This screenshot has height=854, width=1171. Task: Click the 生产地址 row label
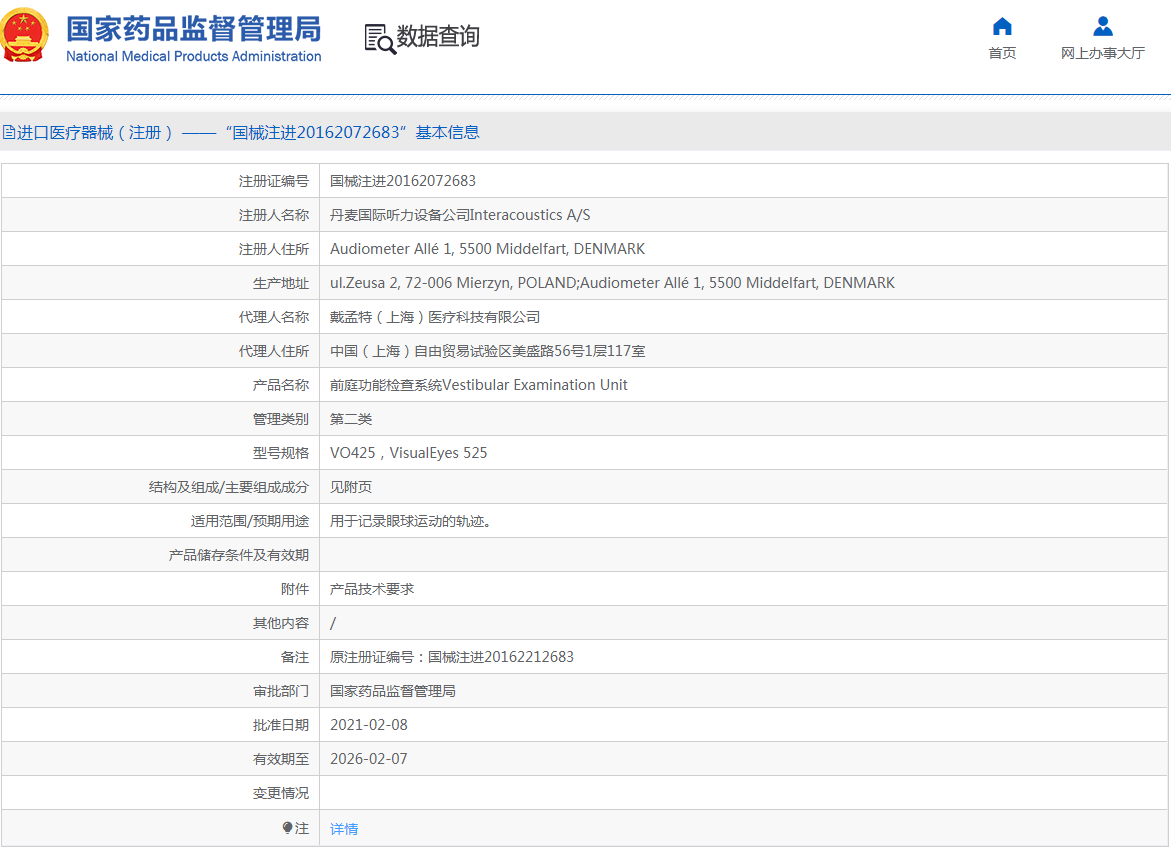pyautogui.click(x=281, y=283)
